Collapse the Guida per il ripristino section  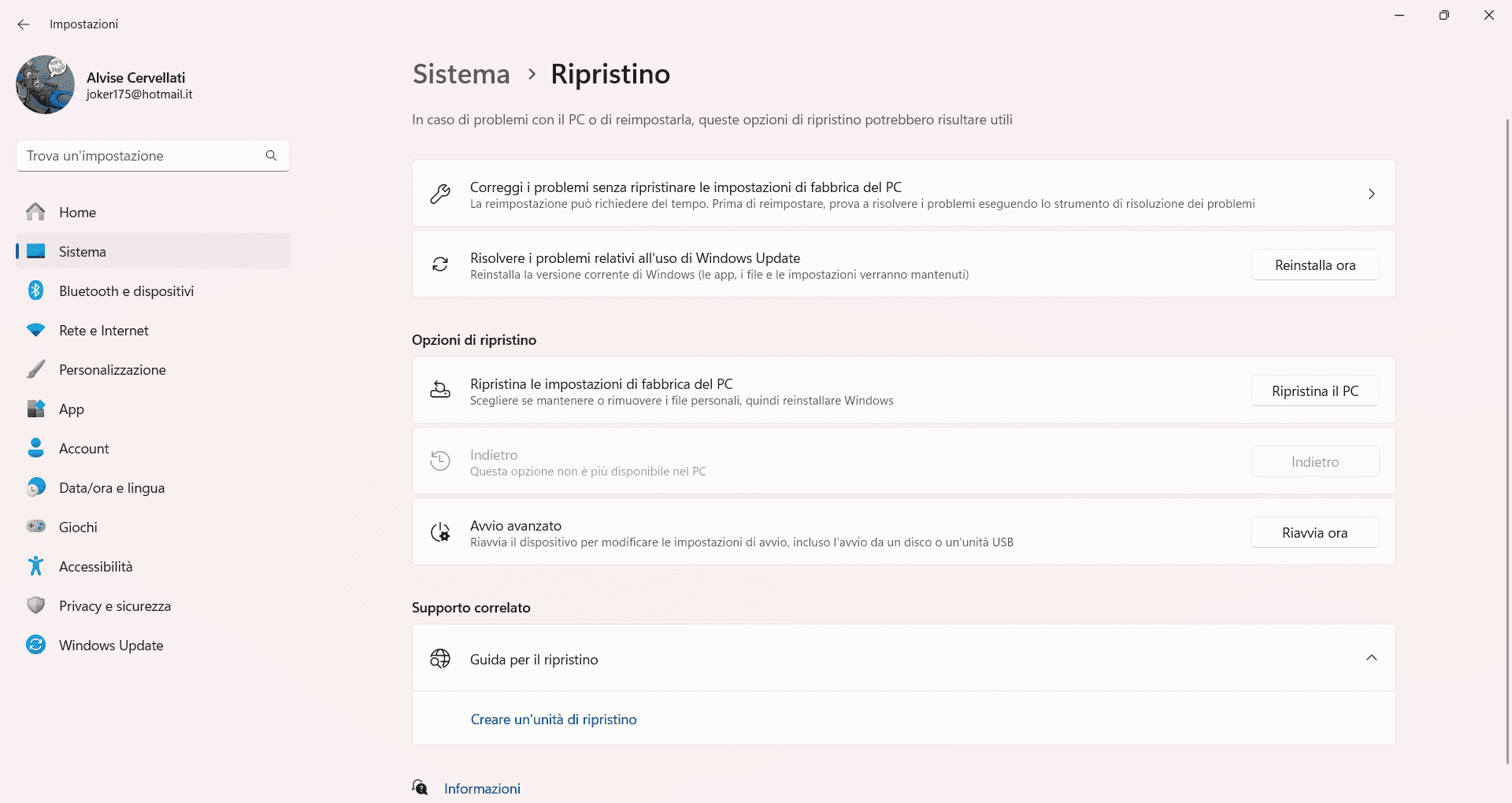(1372, 657)
